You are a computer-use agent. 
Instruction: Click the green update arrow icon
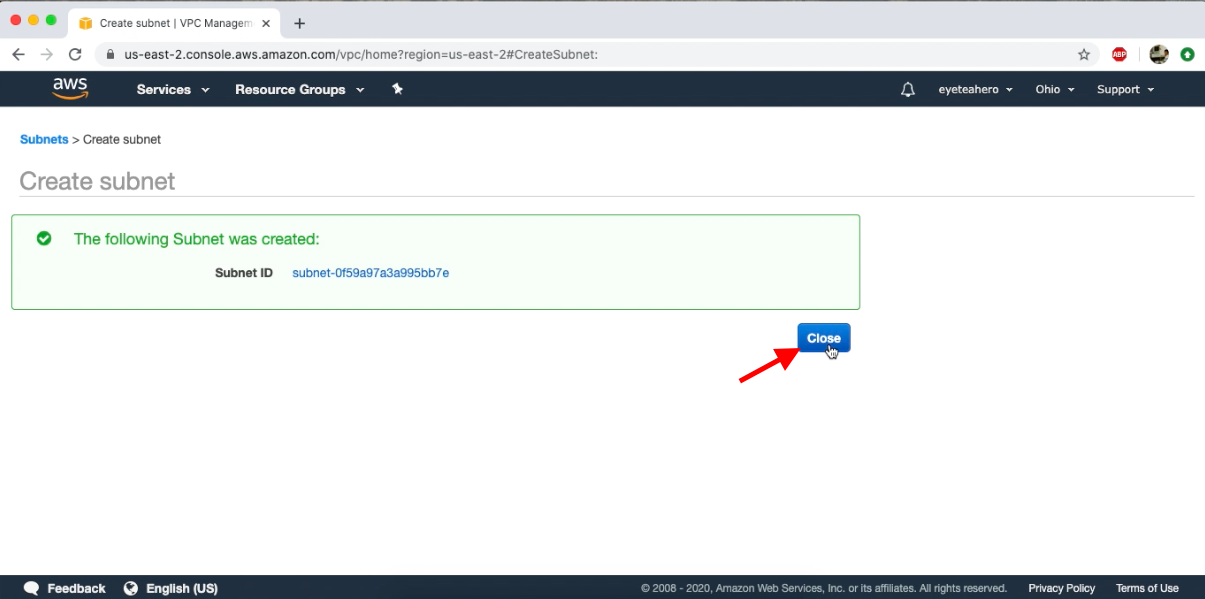[1187, 54]
